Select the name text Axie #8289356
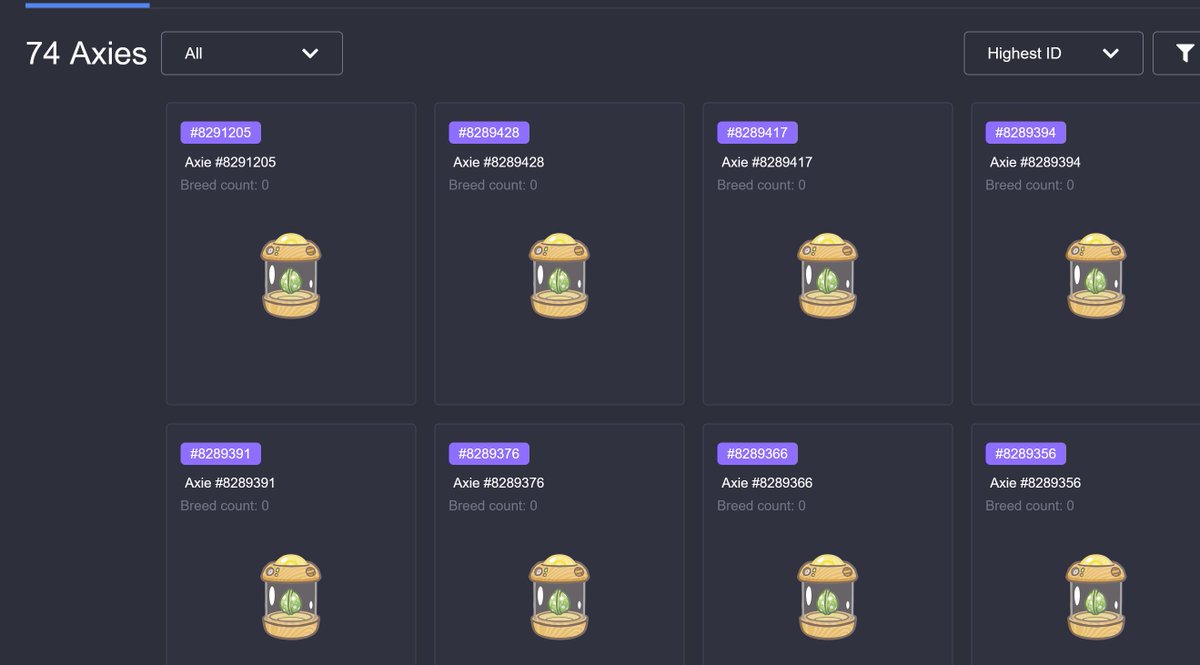This screenshot has height=665, width=1200. pos(1035,483)
